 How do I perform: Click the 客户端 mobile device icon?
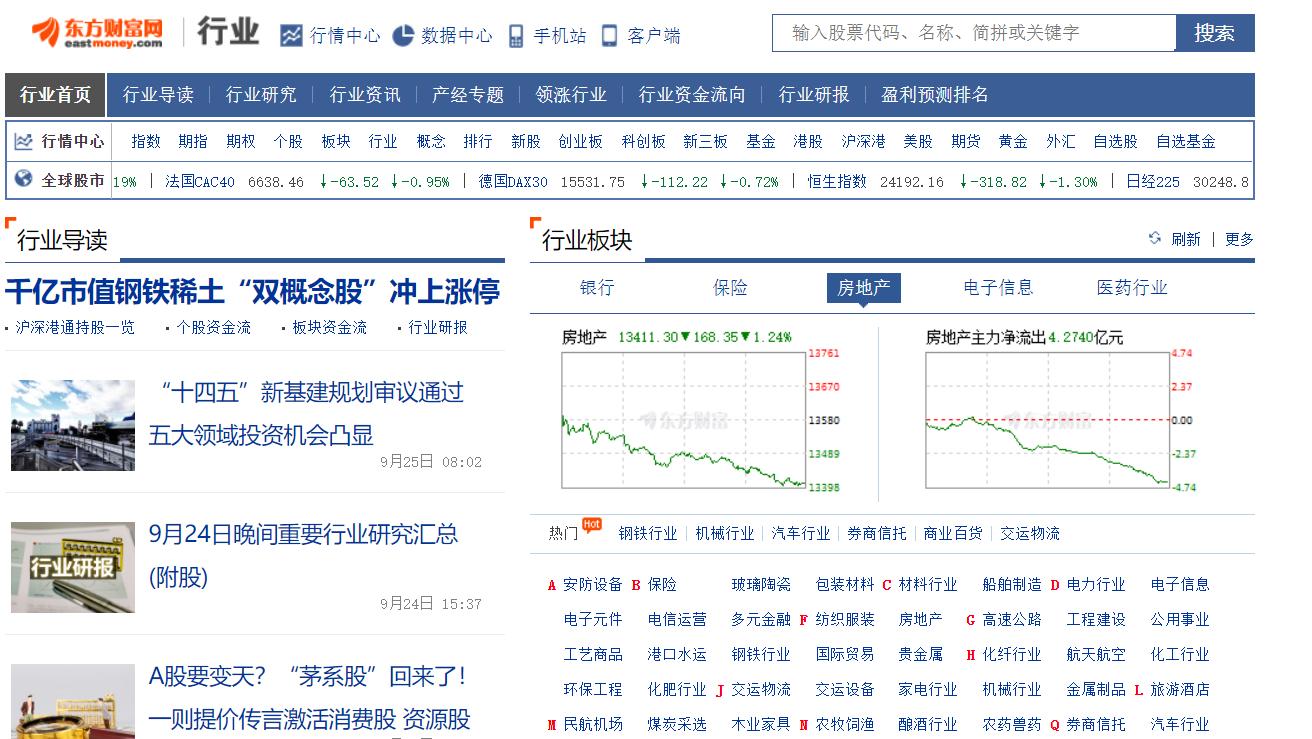[x=607, y=35]
